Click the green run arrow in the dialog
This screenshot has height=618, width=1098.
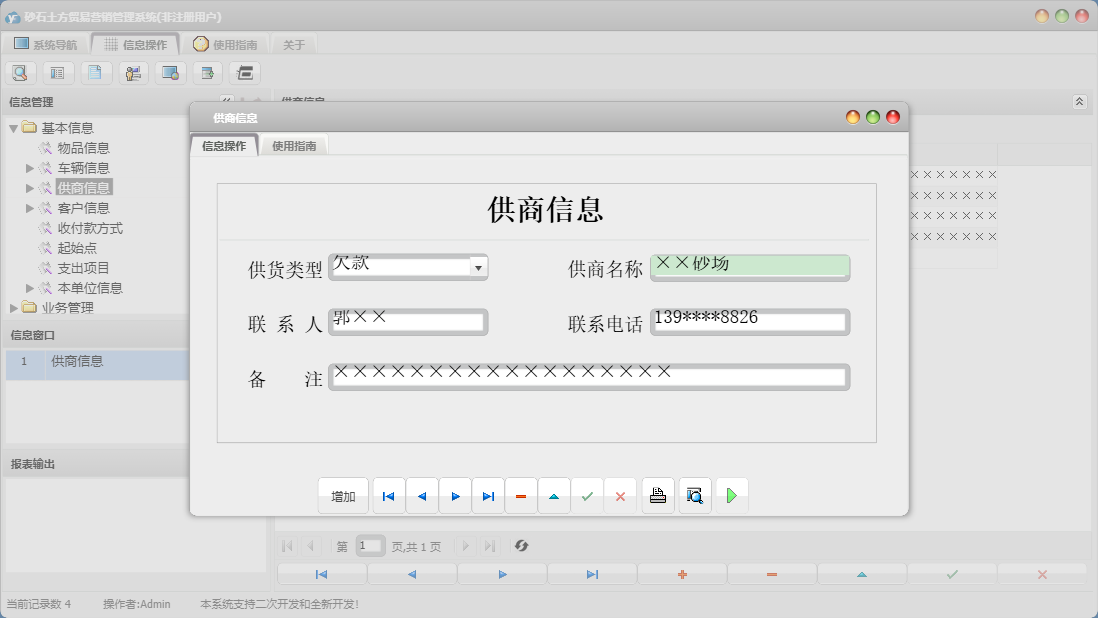(731, 494)
